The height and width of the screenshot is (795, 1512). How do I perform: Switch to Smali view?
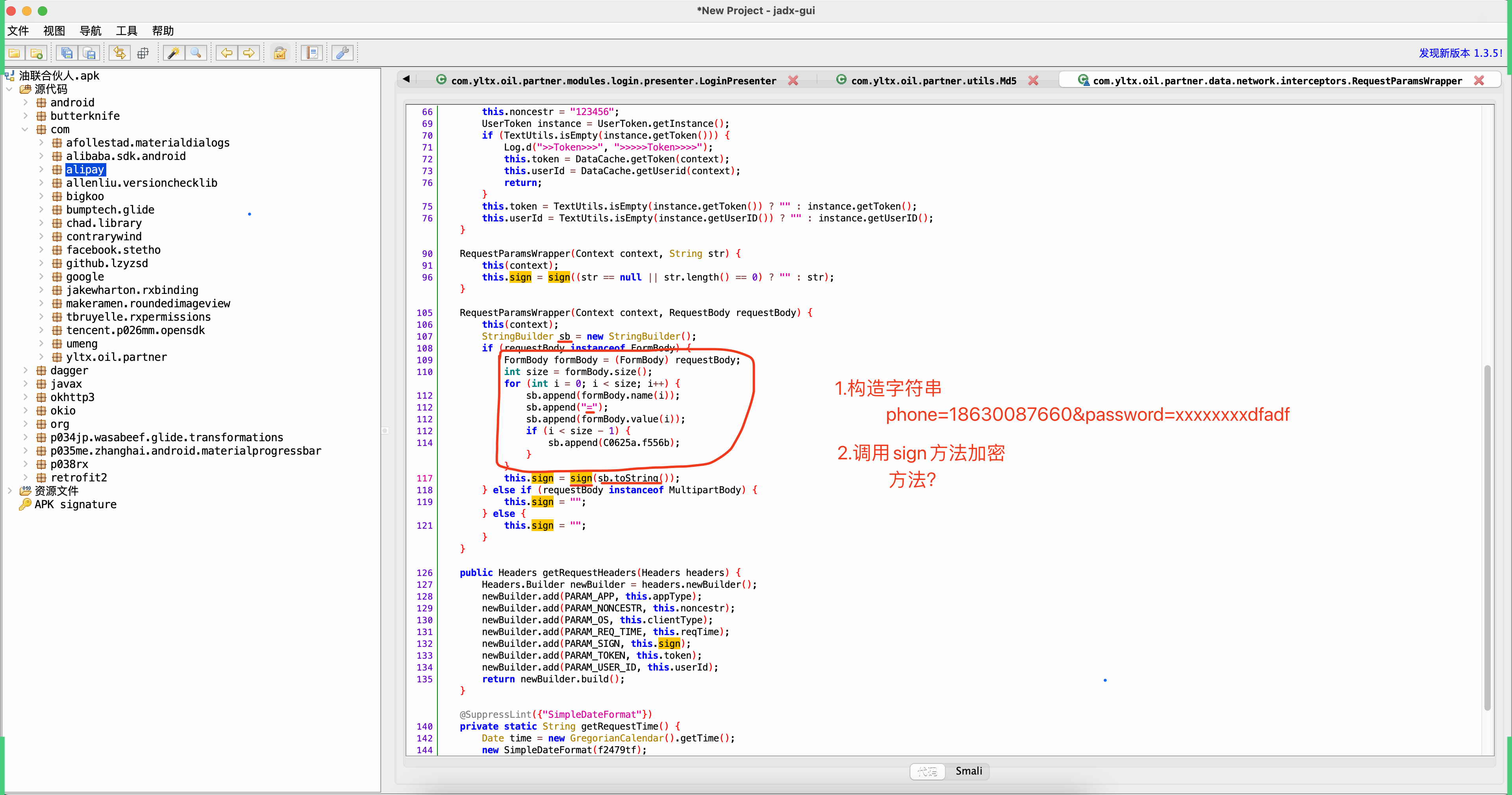(968, 771)
